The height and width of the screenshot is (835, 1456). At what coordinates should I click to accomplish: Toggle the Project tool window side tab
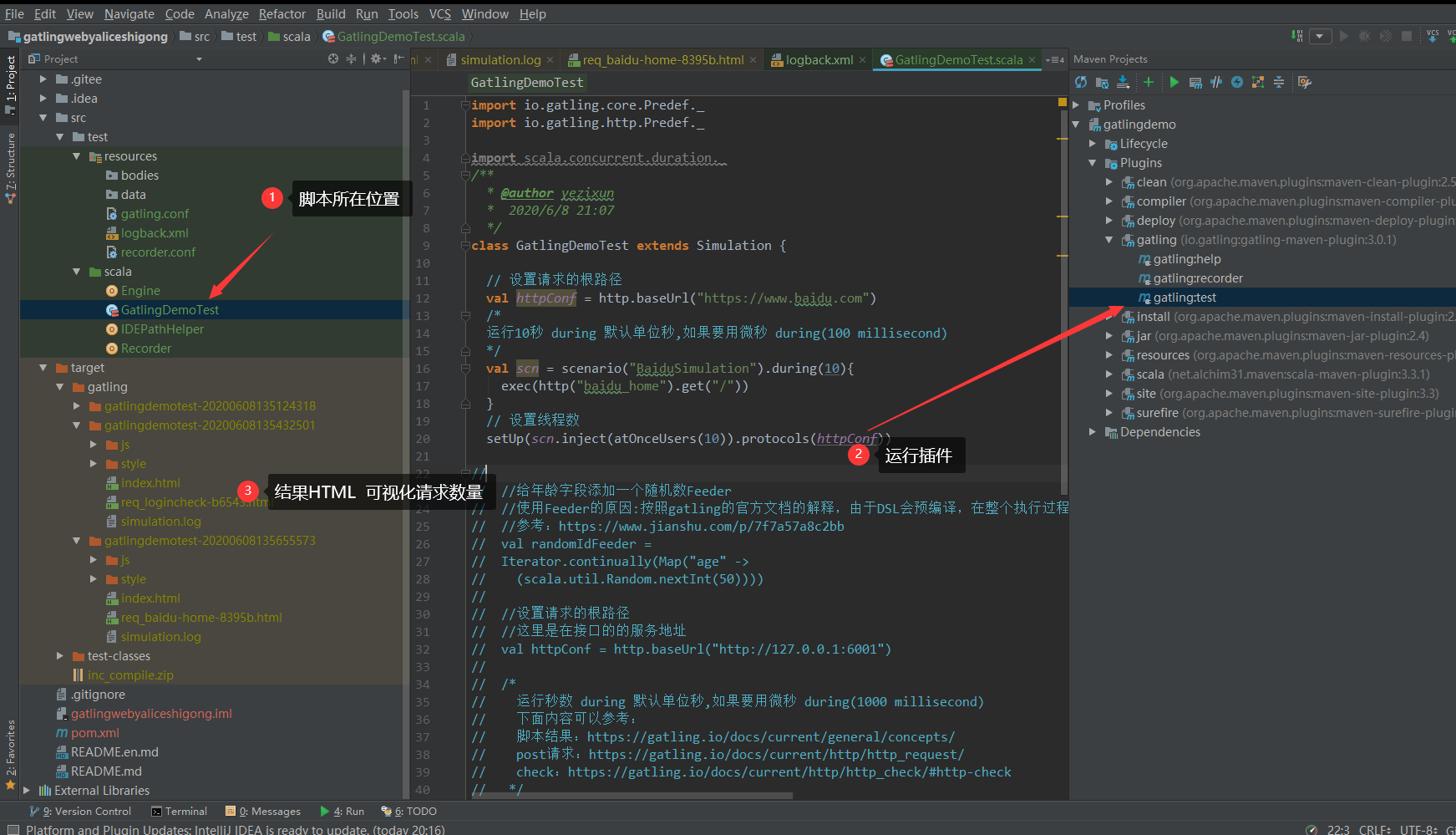(x=10, y=79)
